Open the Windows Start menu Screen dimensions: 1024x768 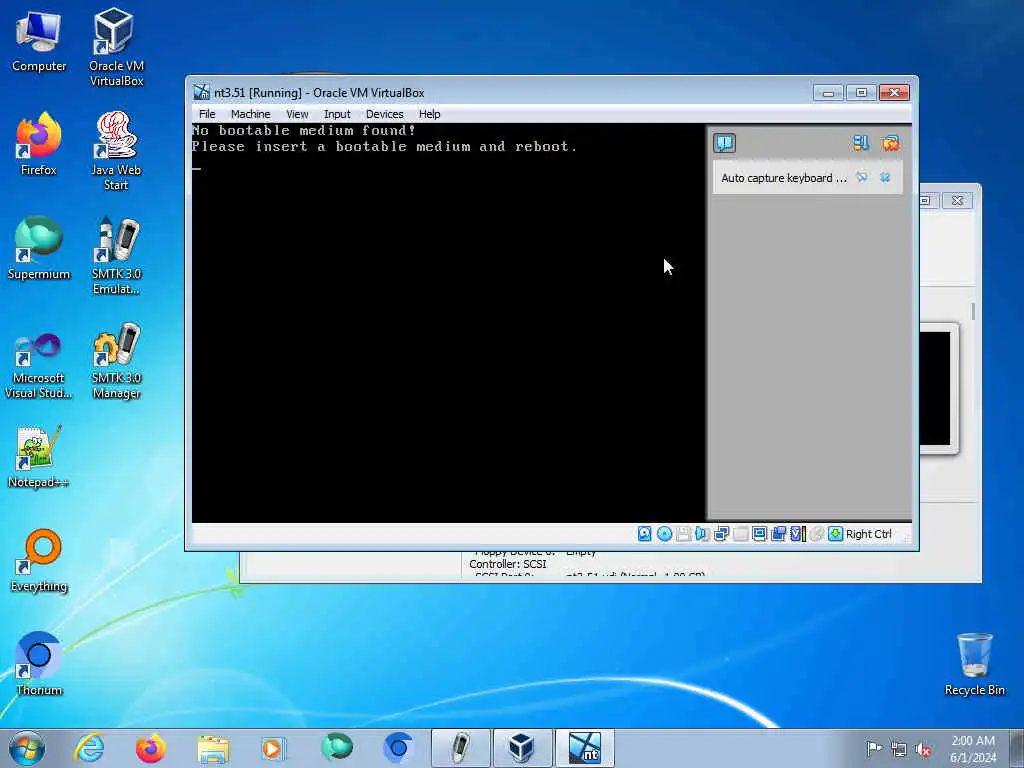click(x=27, y=748)
